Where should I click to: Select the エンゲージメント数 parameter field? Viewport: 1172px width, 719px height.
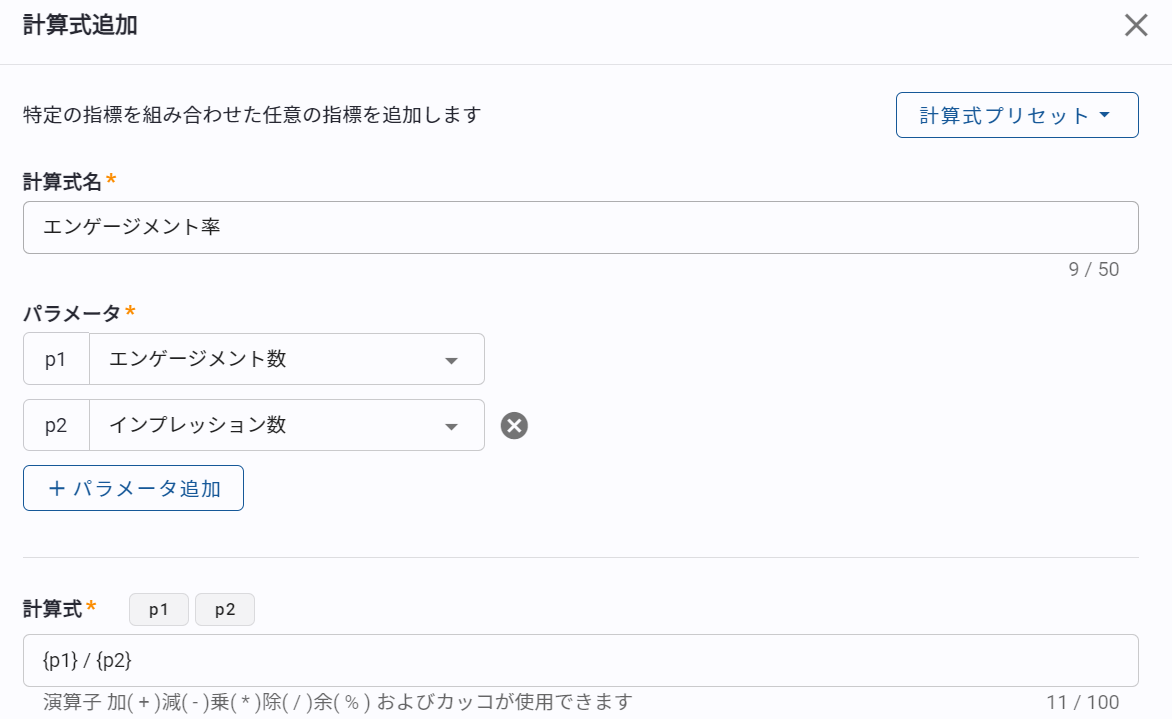coord(270,359)
